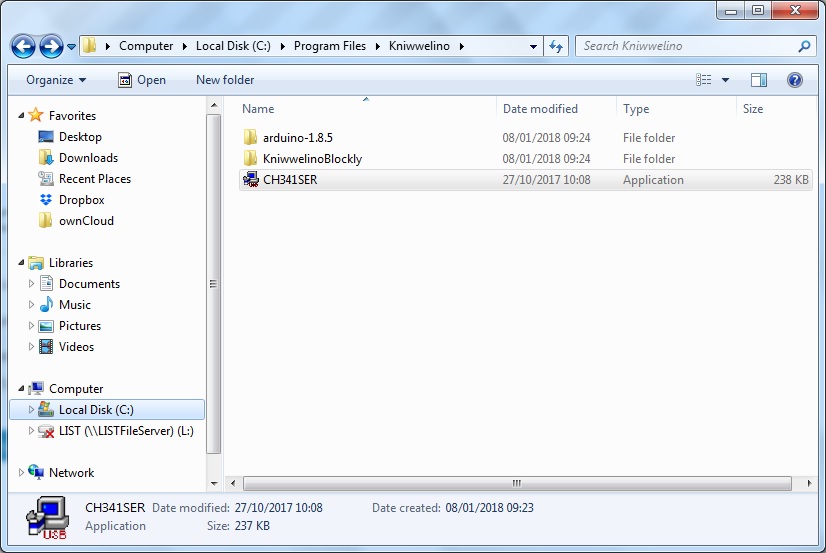Collapse the Favorites group
Viewport: 826px width, 553px height.
tap(21, 115)
